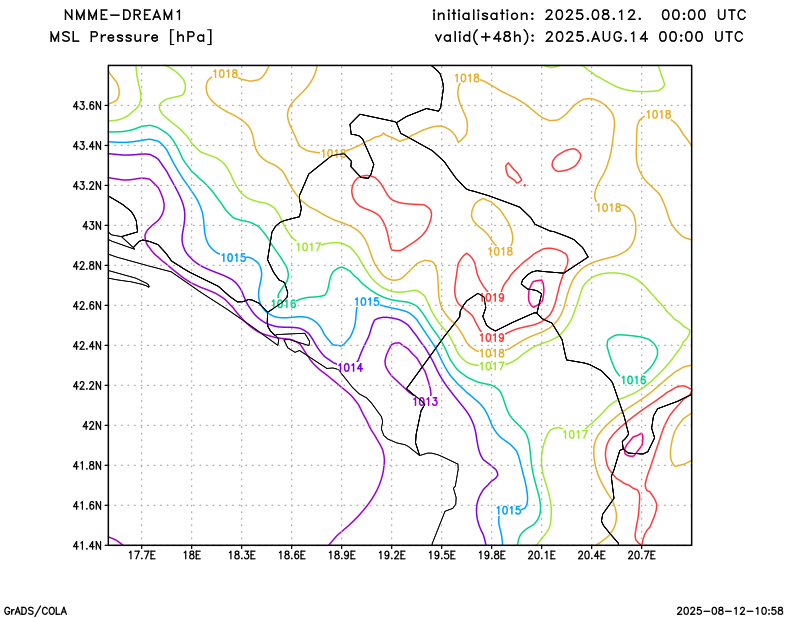Screen dimensions: 800x618
Task: Click the NMME-DREAM1 model title
Action: [x=122, y=15]
